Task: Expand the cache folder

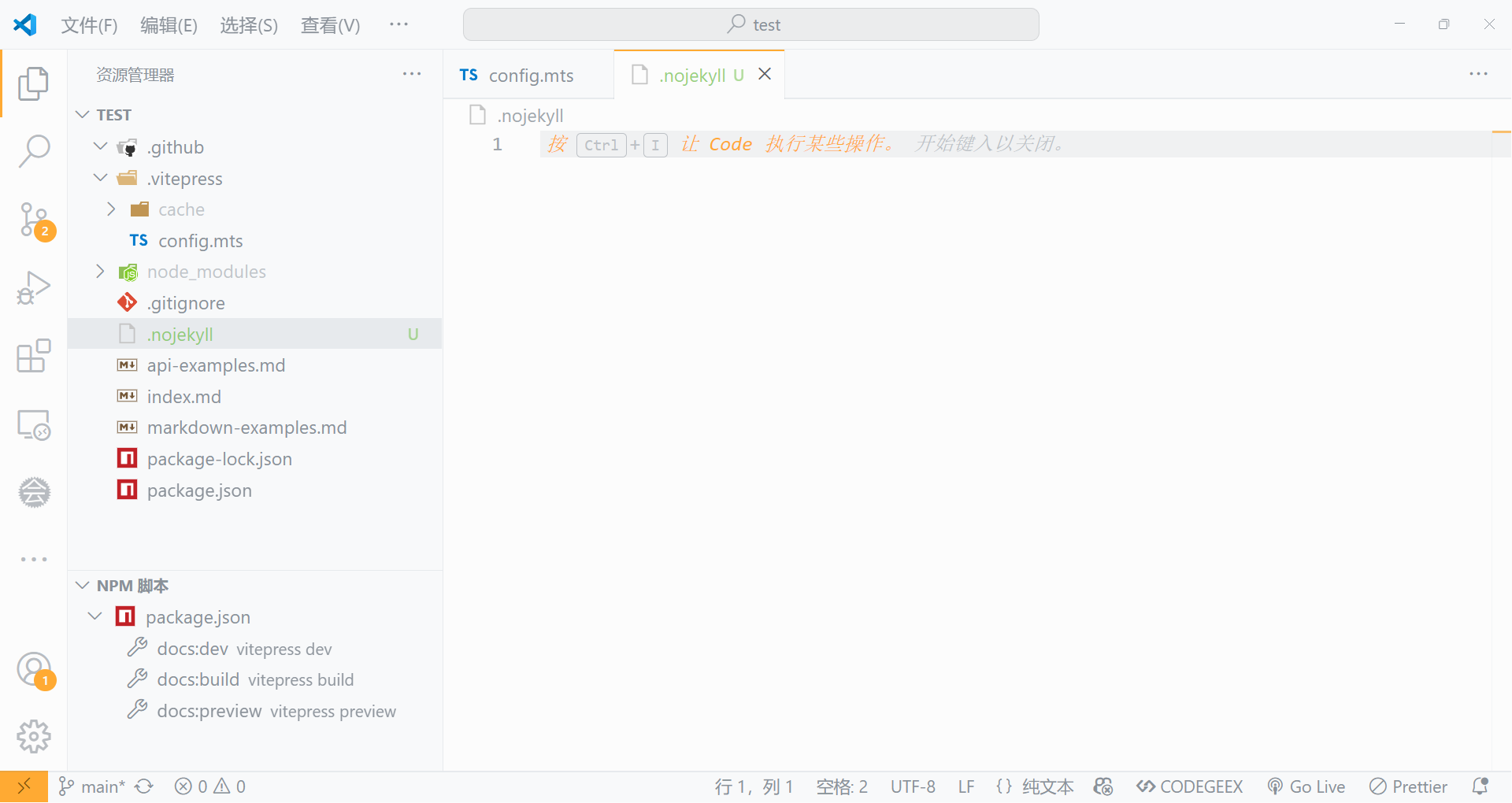Action: coord(111,209)
